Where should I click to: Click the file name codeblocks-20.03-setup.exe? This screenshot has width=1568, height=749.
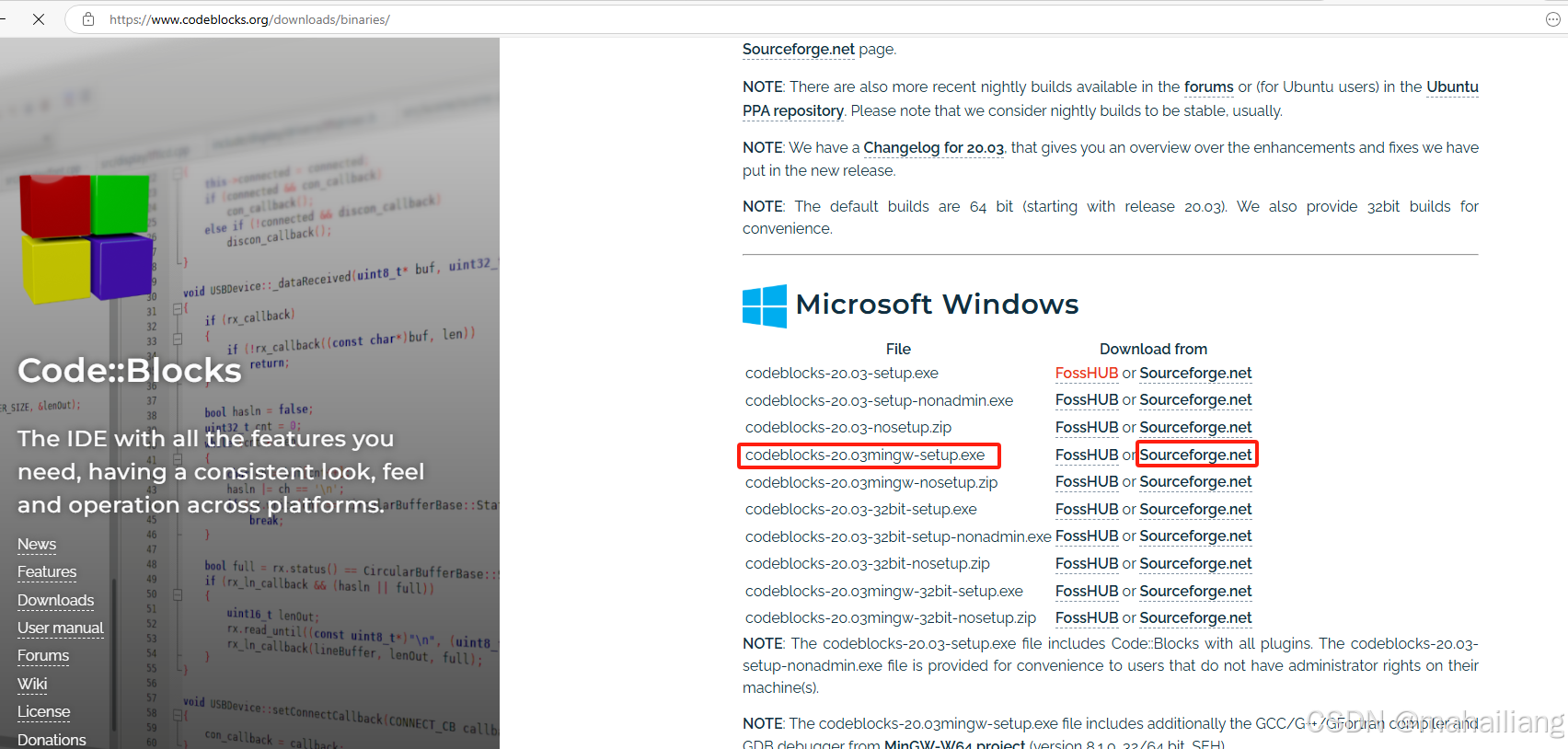point(842,374)
